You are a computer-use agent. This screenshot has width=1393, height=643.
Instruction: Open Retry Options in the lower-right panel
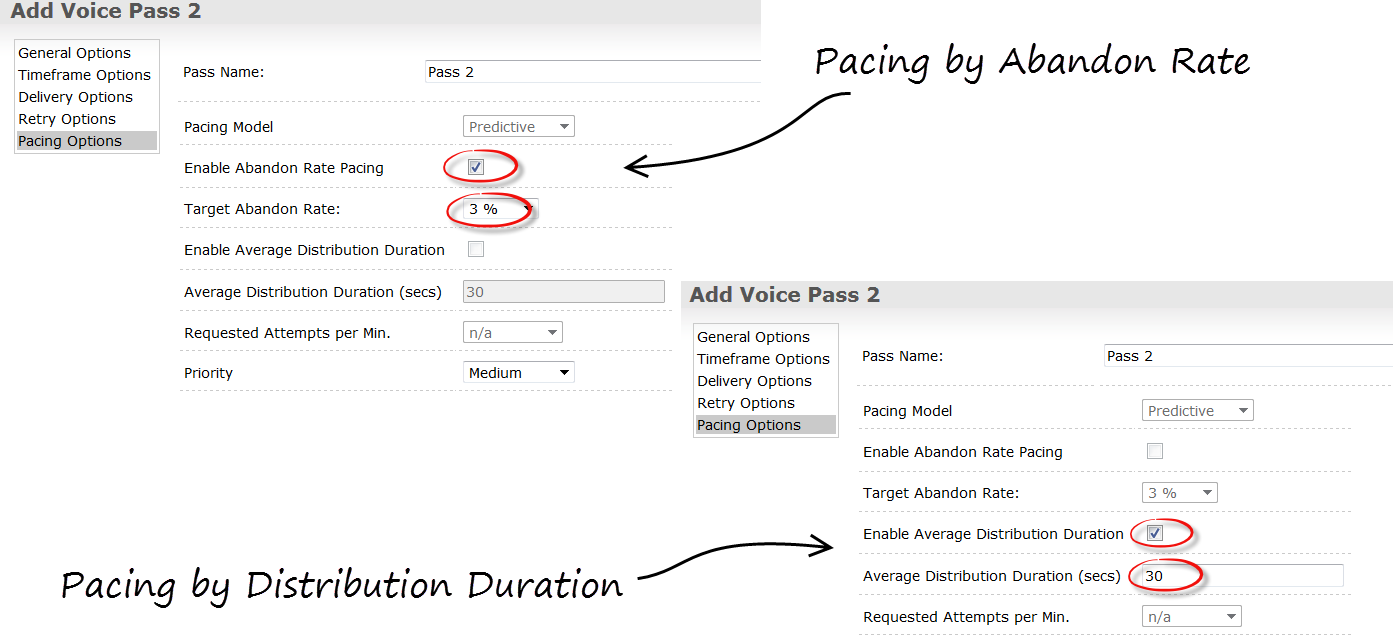click(x=746, y=403)
